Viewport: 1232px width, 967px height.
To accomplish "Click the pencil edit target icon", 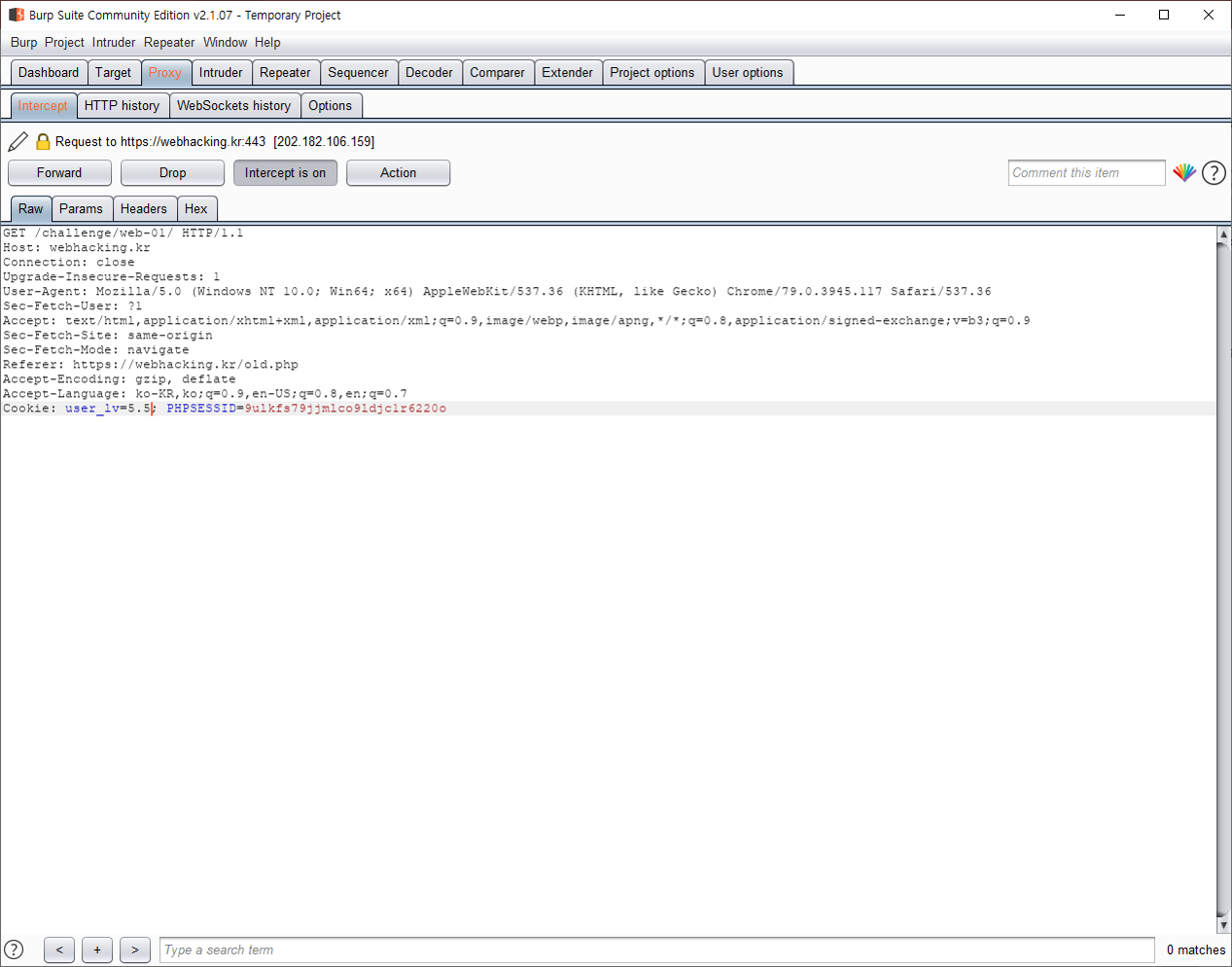I will 18,142.
